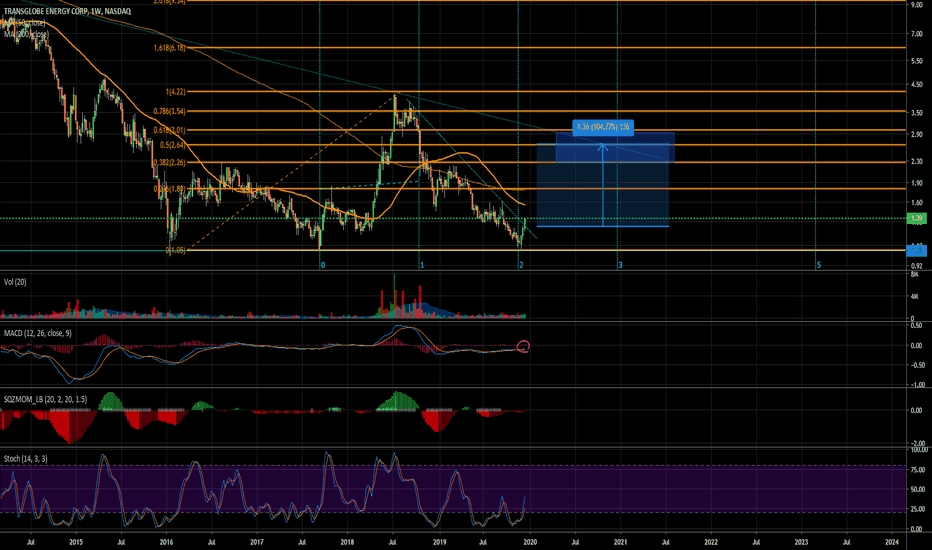
Task: Click 75.00 on the Stoch axis
Action: tap(917, 470)
